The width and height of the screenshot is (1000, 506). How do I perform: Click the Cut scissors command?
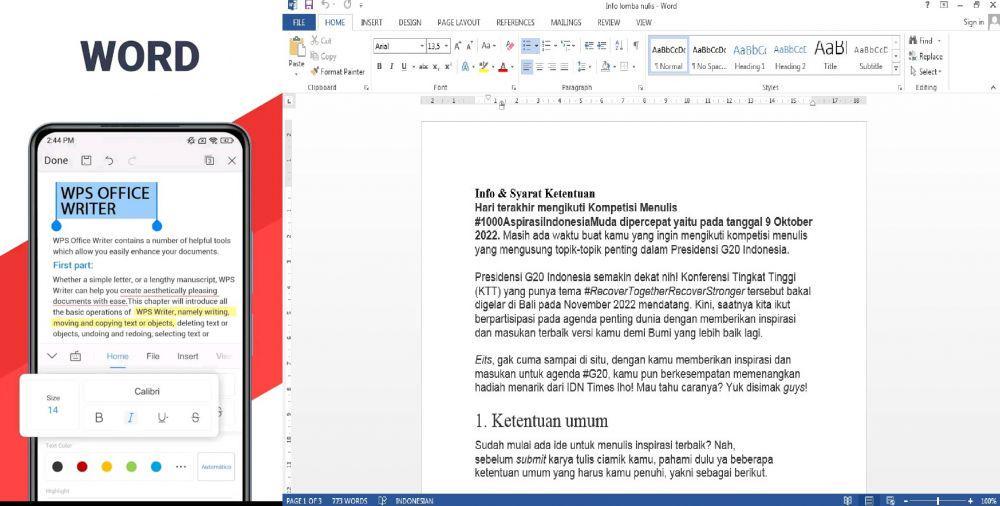321,40
